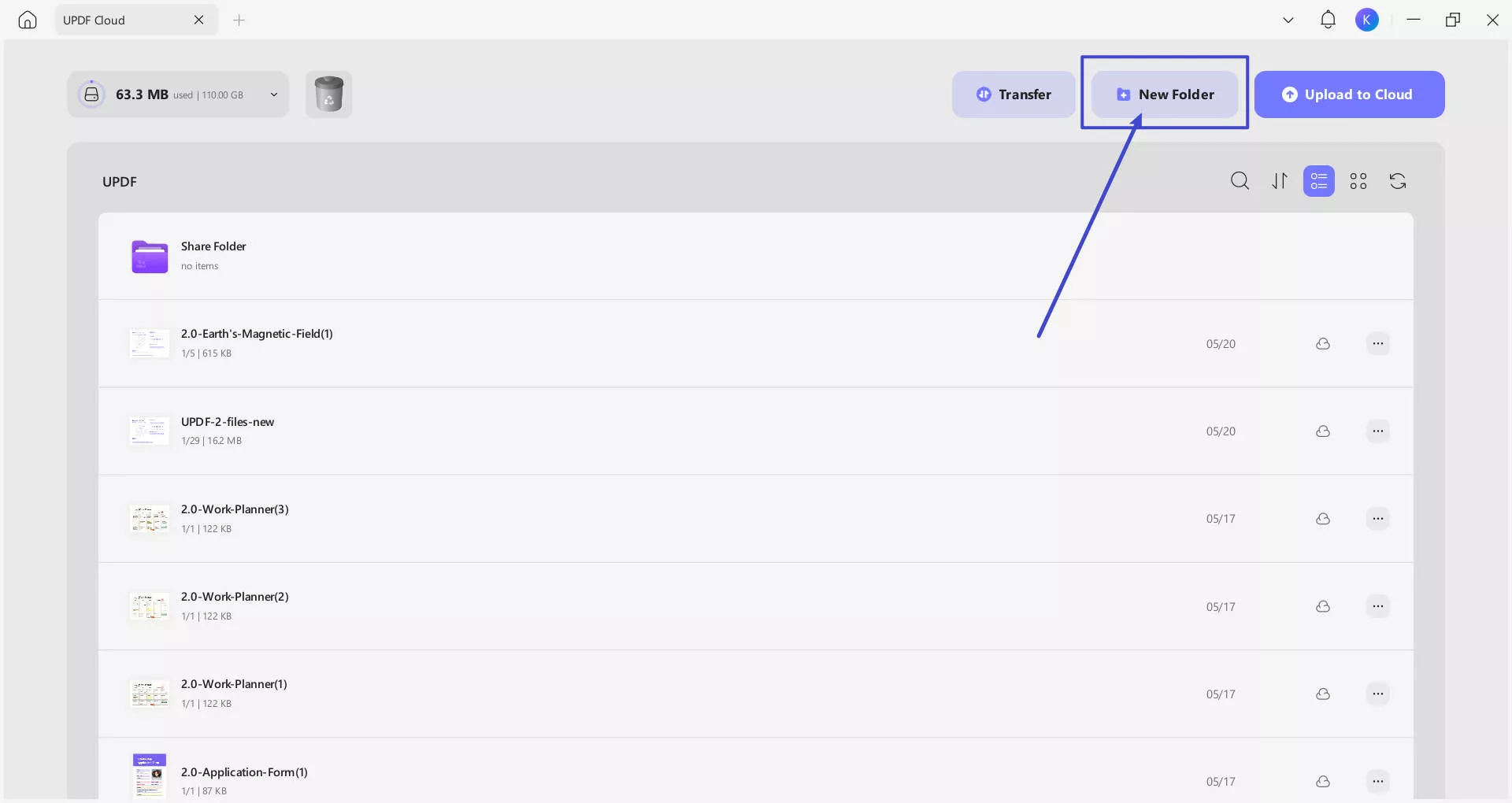Click cloud icon for Earth's-Magnetic-Field(1)

pos(1323,344)
